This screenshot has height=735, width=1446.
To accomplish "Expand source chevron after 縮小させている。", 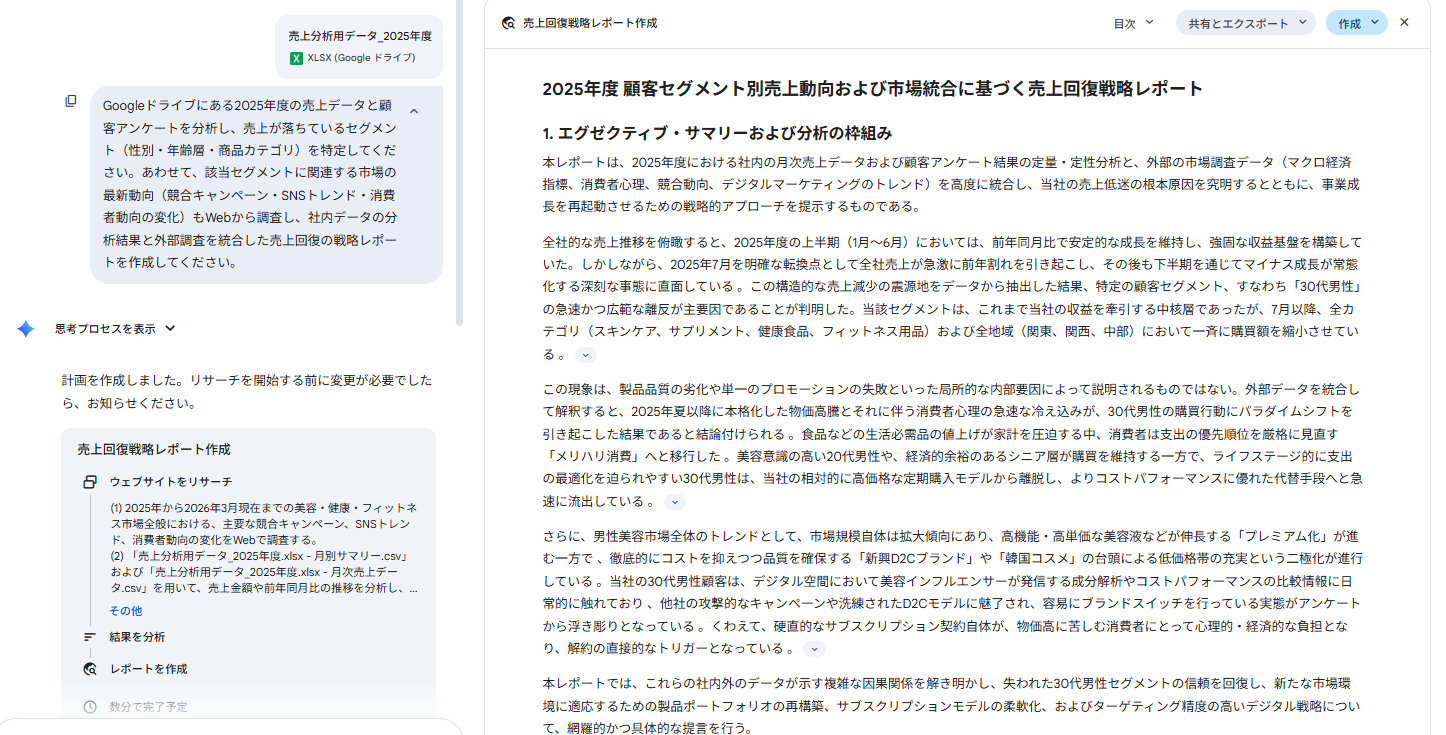I will point(586,355).
